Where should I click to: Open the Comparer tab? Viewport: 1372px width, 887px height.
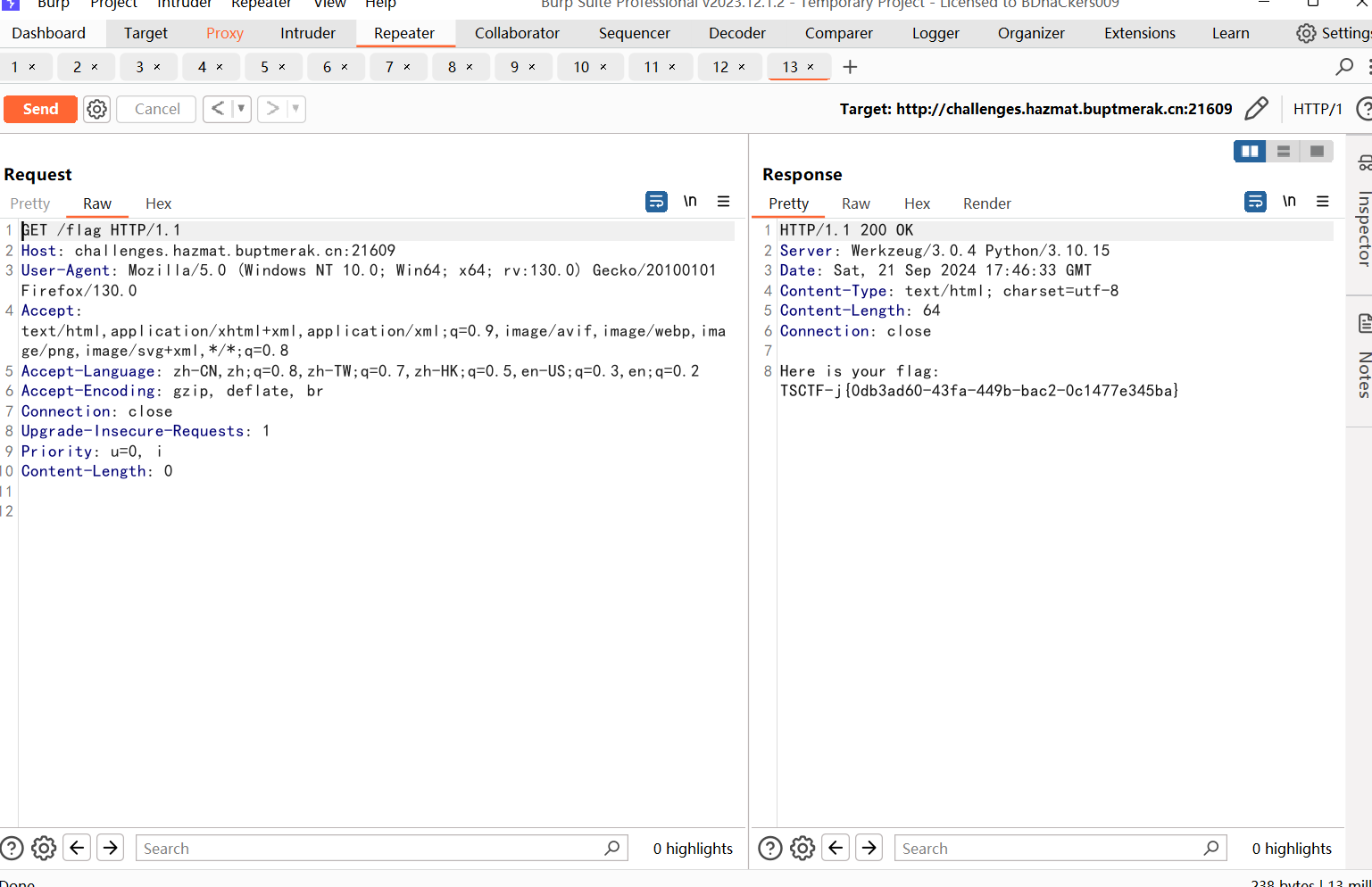pos(838,33)
